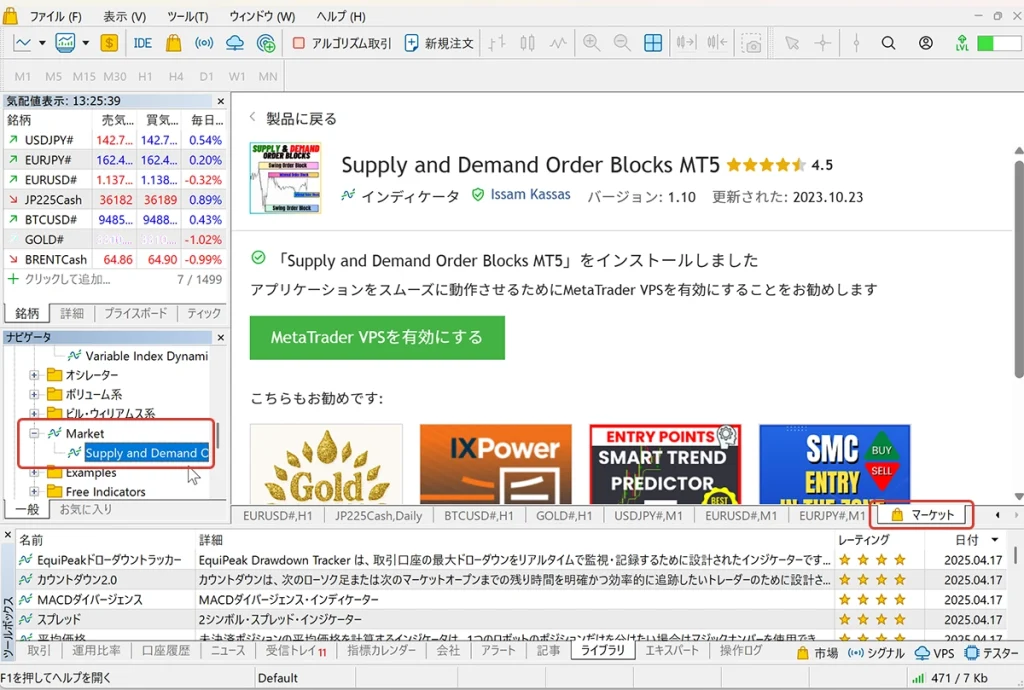Open ウィンドウ (W) menu

(x=262, y=16)
